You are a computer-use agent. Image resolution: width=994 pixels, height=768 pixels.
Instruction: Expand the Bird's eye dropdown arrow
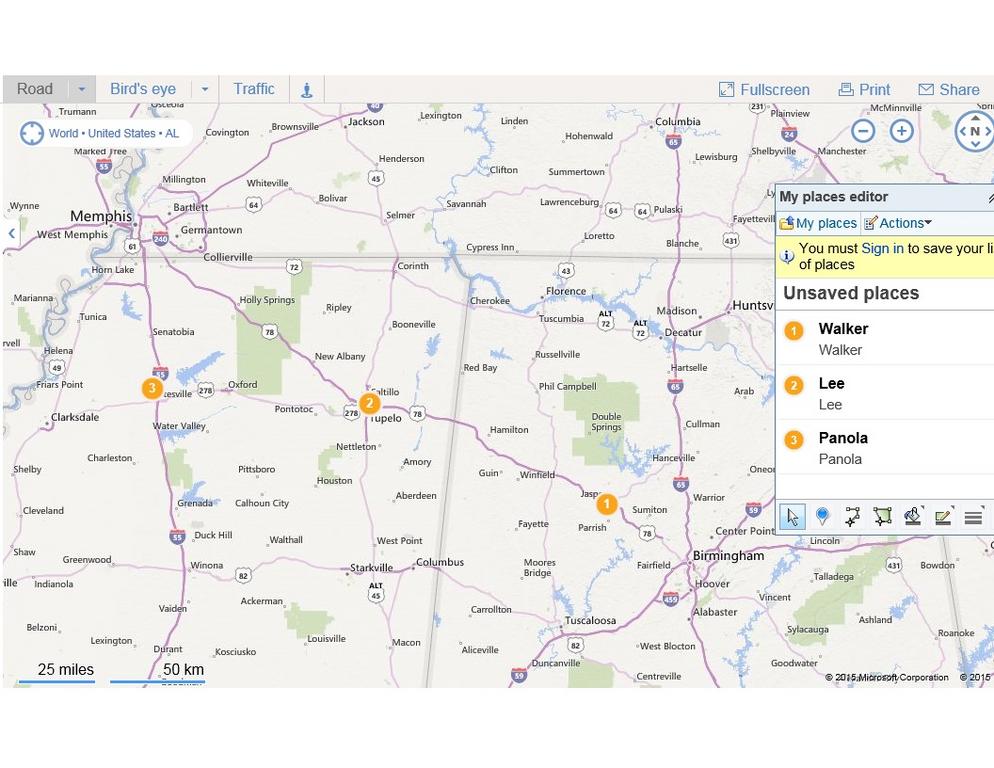(205, 89)
